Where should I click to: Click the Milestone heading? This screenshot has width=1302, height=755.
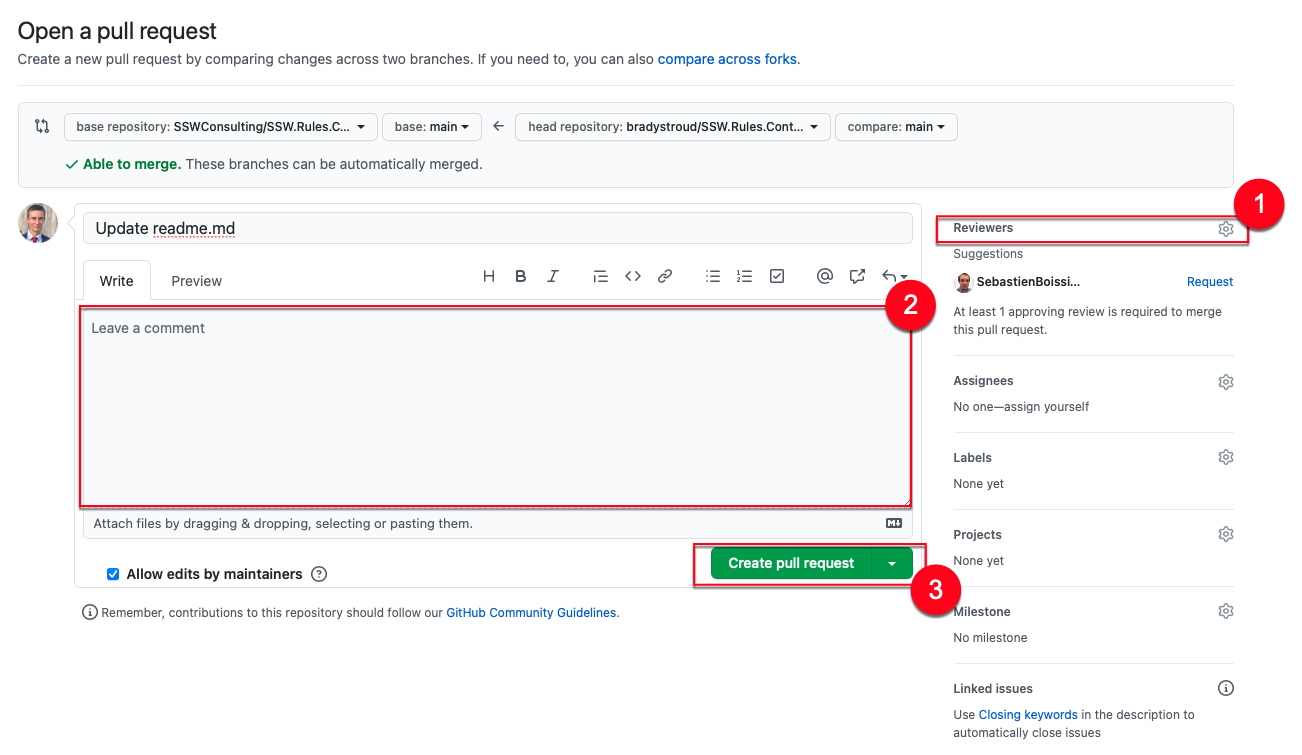[982, 612]
